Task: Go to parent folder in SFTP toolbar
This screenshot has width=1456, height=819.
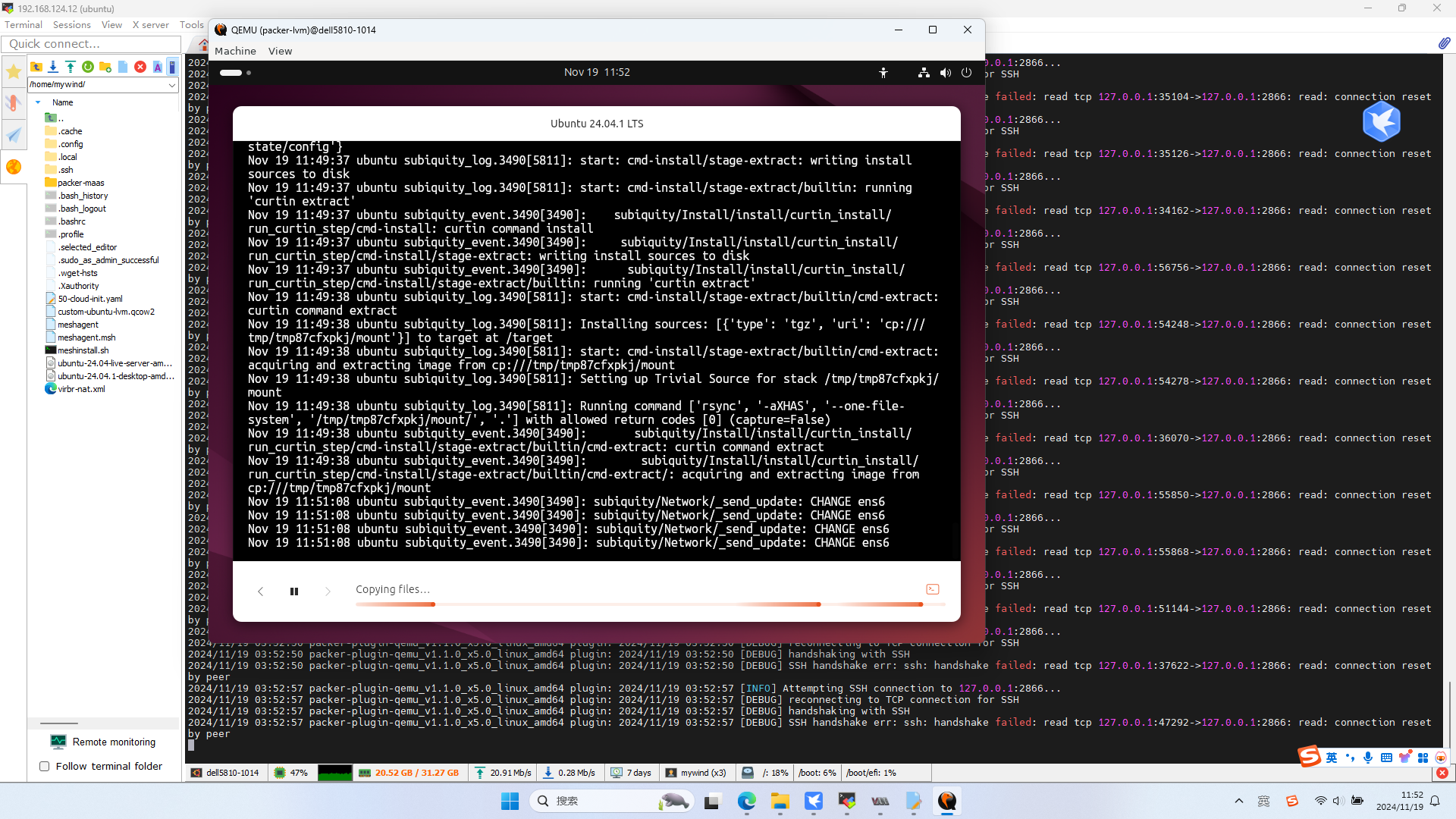Action: click(x=36, y=67)
